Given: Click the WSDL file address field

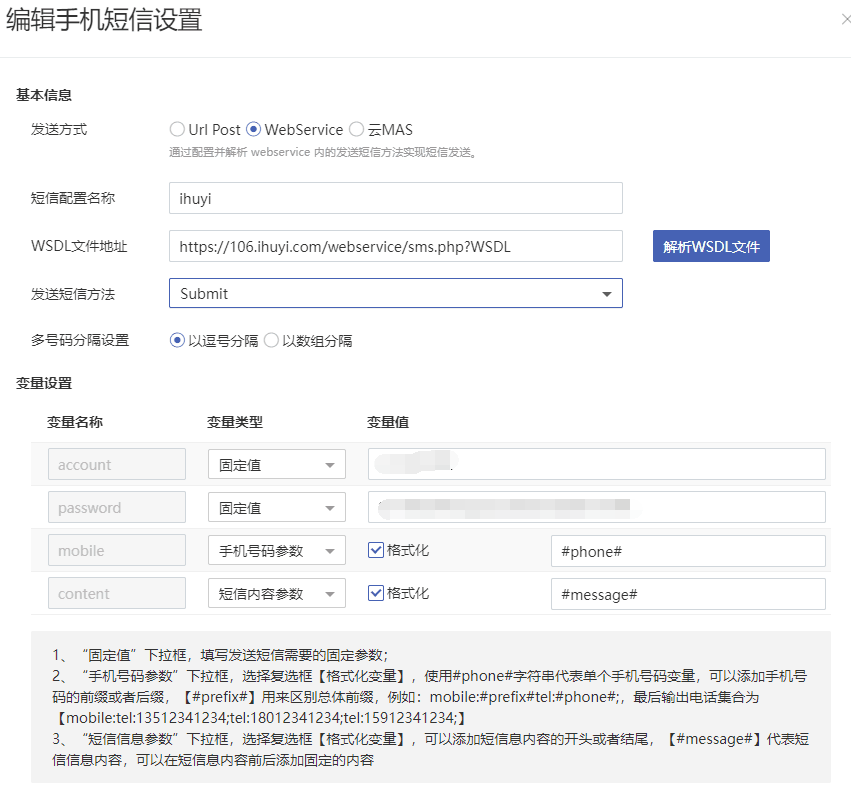Looking at the screenshot, I should 396,246.
